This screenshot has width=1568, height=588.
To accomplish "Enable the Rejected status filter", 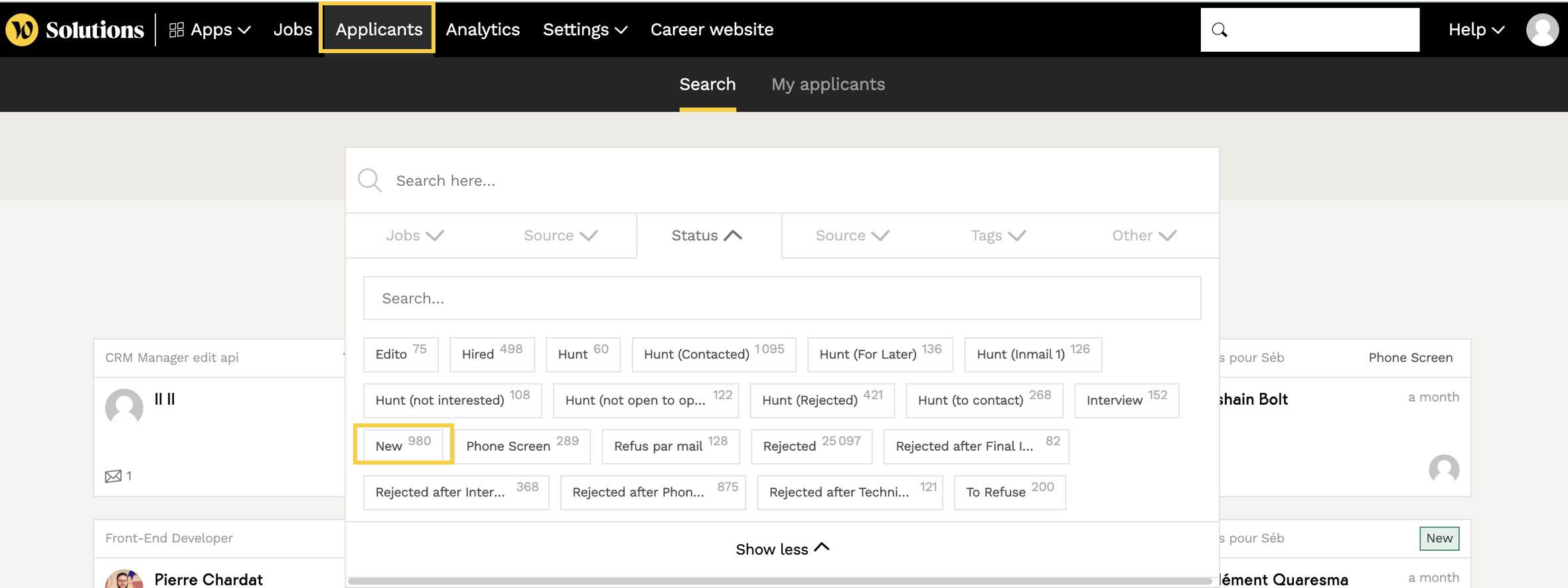I will [x=811, y=446].
